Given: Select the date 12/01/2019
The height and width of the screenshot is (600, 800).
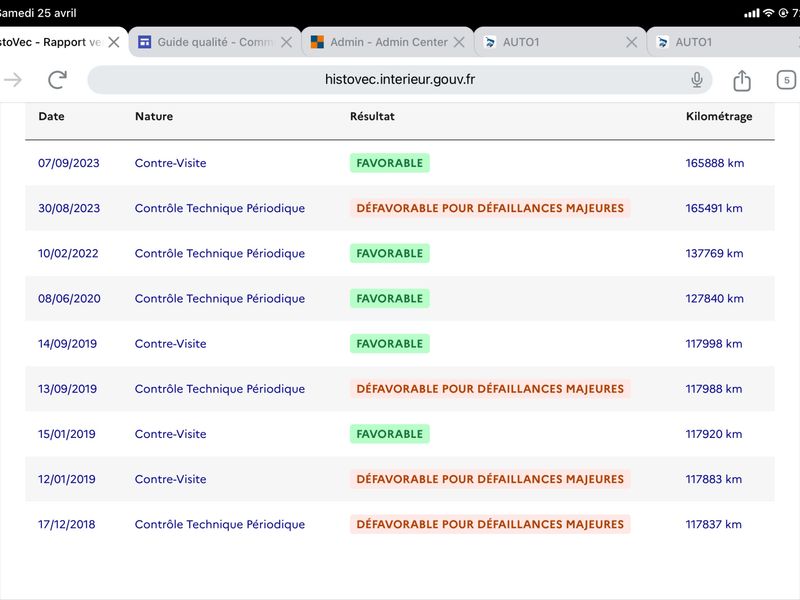Looking at the screenshot, I should tap(67, 479).
